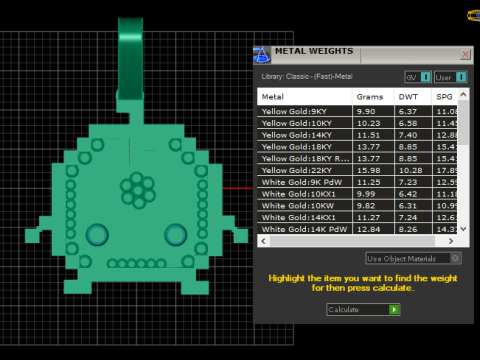Select the White Gold:10KW row
480x360 pixels.
pyautogui.click(x=357, y=206)
